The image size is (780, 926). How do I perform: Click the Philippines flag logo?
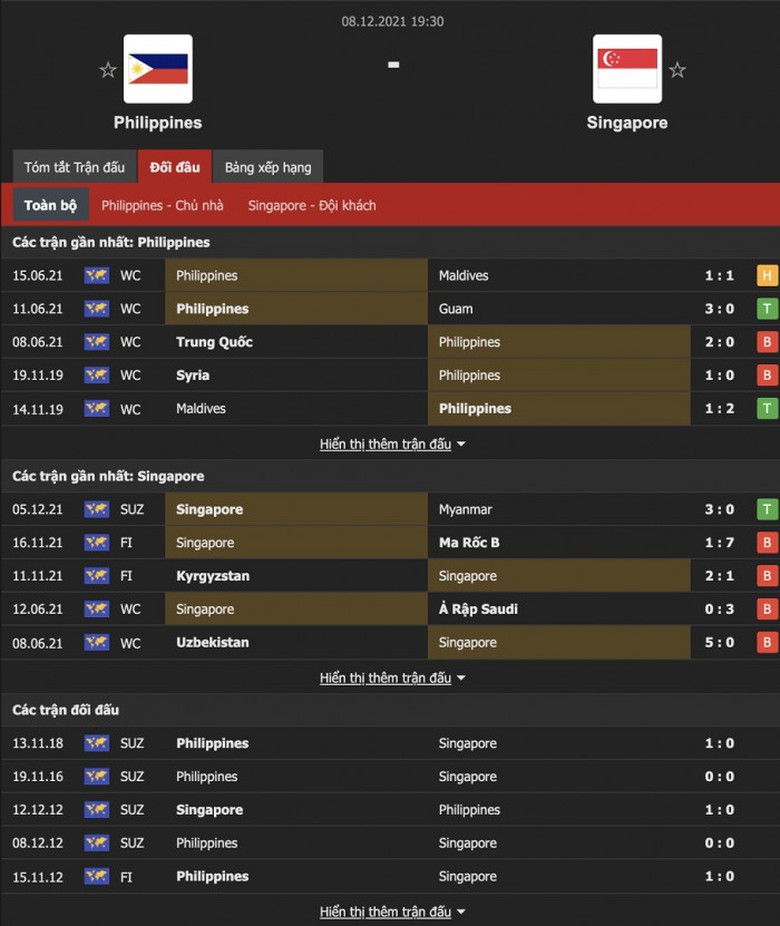pyautogui.click(x=158, y=69)
